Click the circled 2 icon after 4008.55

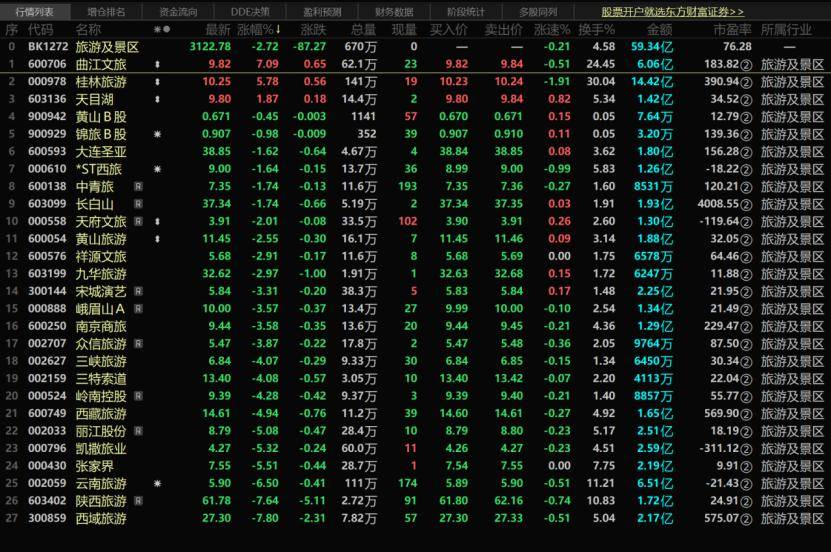[746, 204]
